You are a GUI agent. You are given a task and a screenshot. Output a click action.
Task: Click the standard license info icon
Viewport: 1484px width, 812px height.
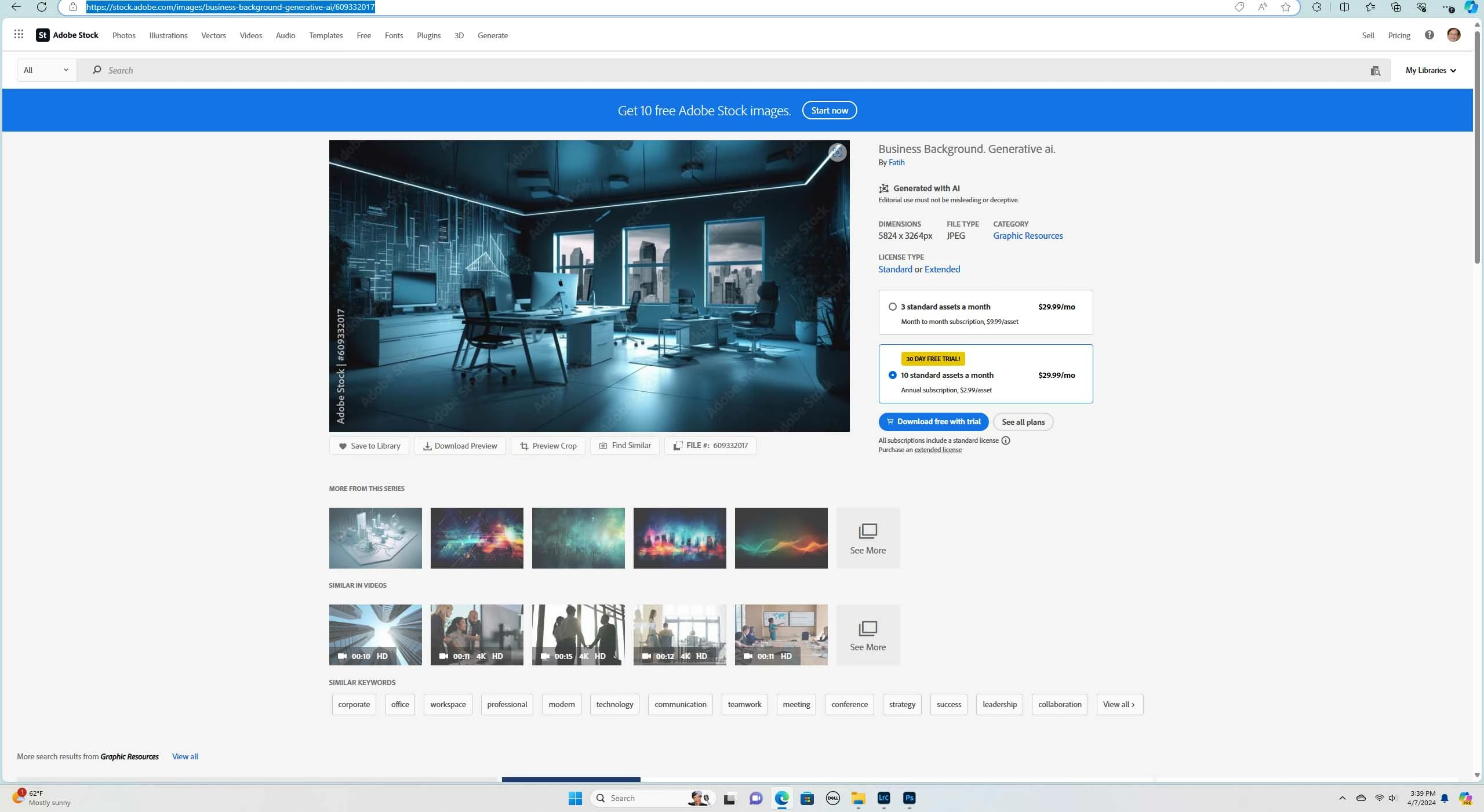pyautogui.click(x=1006, y=440)
